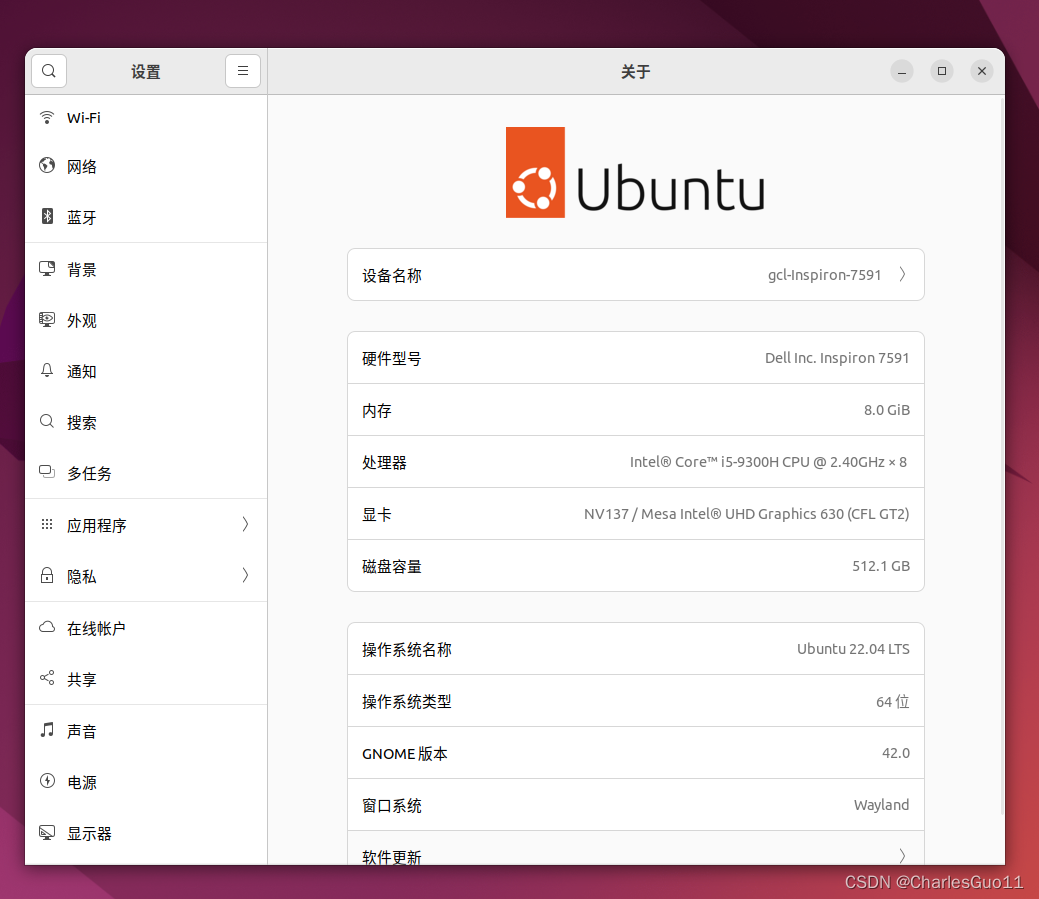Click the share icon beside 共享
The image size is (1039, 899).
[x=46, y=678]
